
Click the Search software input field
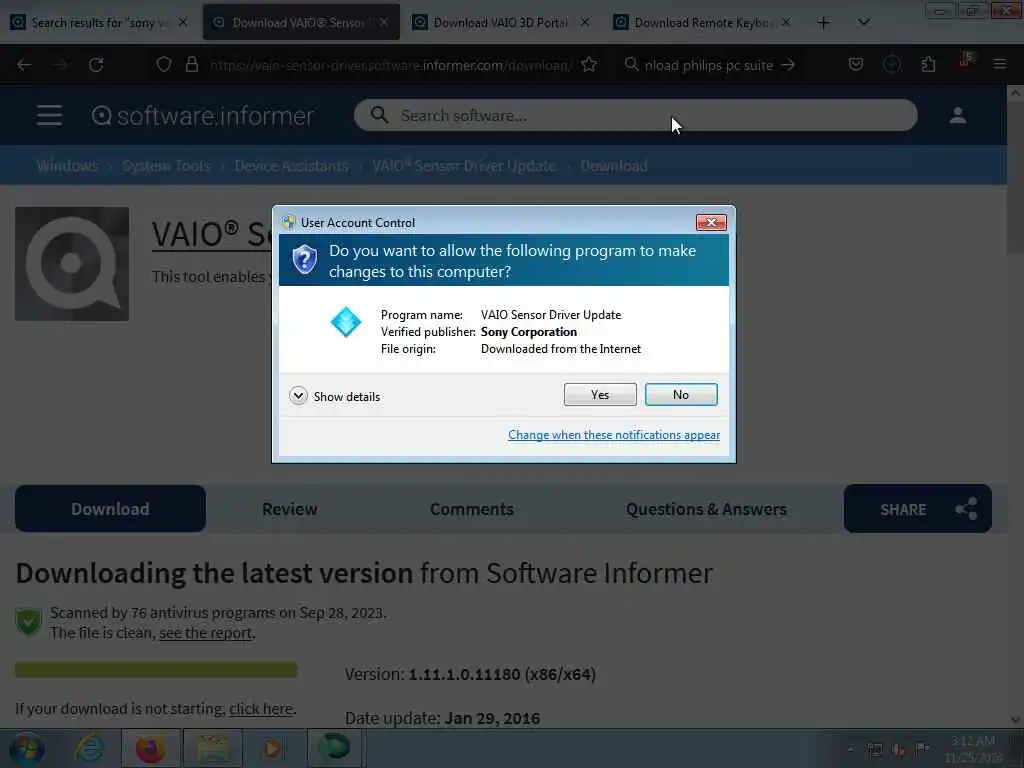[x=635, y=116]
